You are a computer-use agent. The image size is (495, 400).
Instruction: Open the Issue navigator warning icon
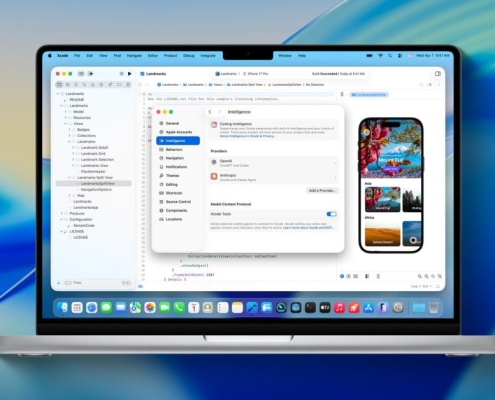(93, 85)
